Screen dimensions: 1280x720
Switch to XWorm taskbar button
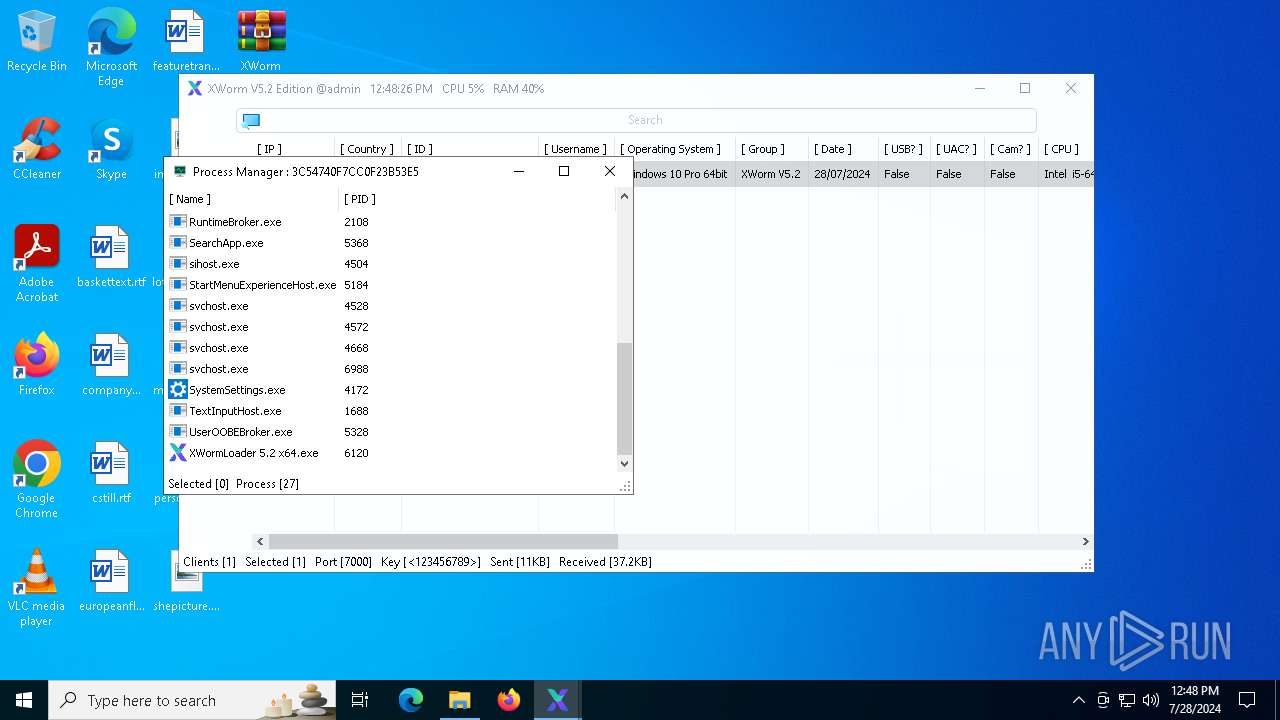pos(558,700)
